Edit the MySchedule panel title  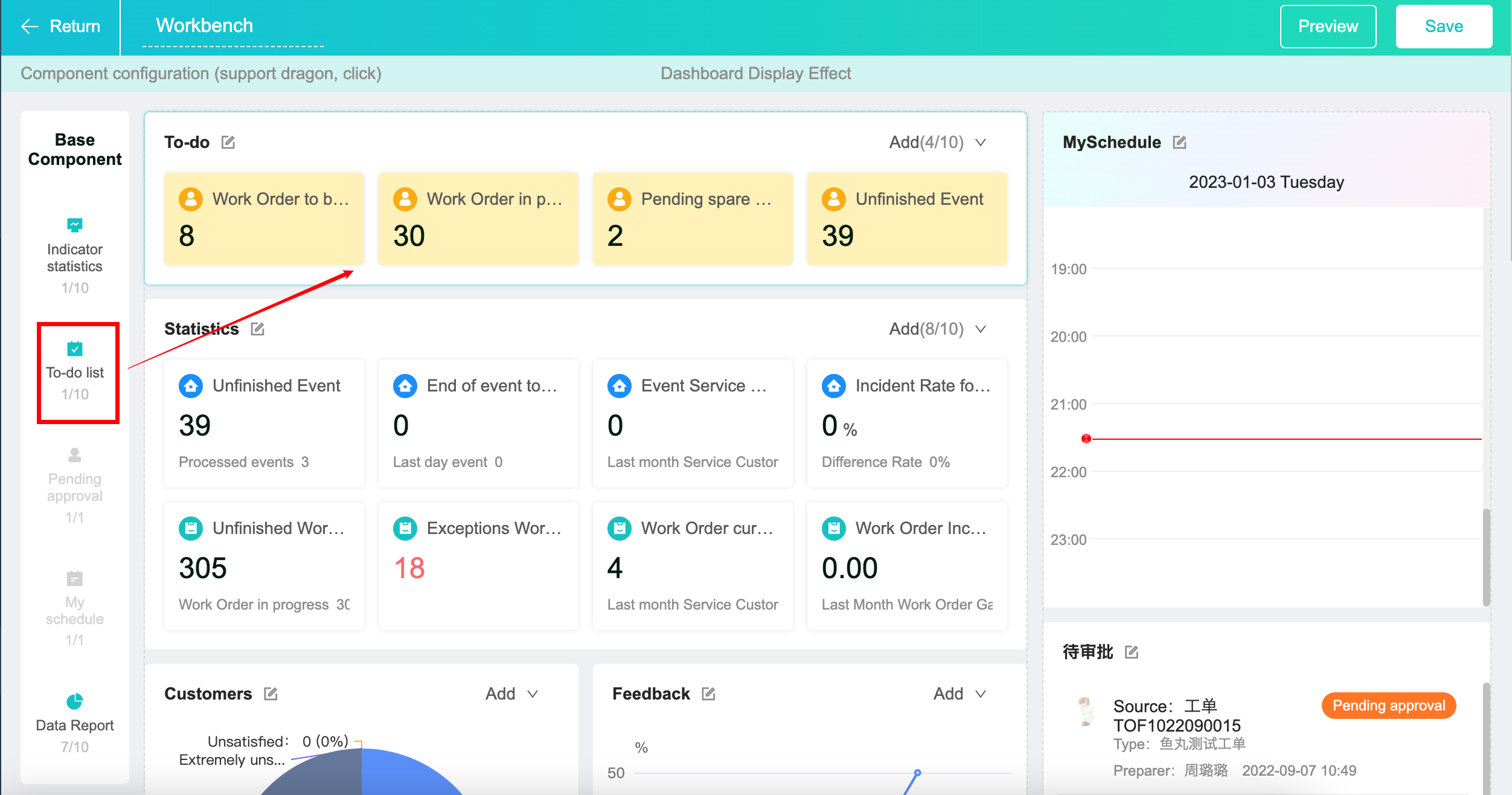pos(1179,143)
